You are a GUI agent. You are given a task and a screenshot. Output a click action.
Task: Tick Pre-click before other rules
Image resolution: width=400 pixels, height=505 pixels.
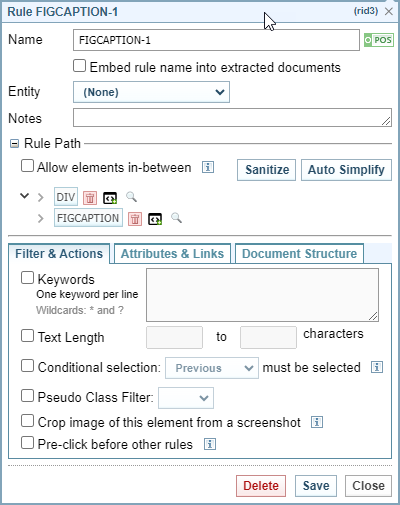(x=27, y=443)
